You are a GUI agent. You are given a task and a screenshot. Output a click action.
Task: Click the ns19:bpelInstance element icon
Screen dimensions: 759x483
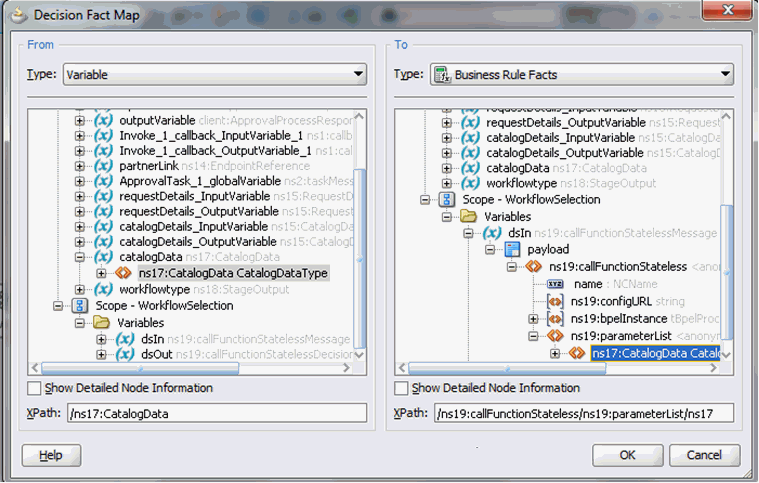pyautogui.click(x=555, y=318)
